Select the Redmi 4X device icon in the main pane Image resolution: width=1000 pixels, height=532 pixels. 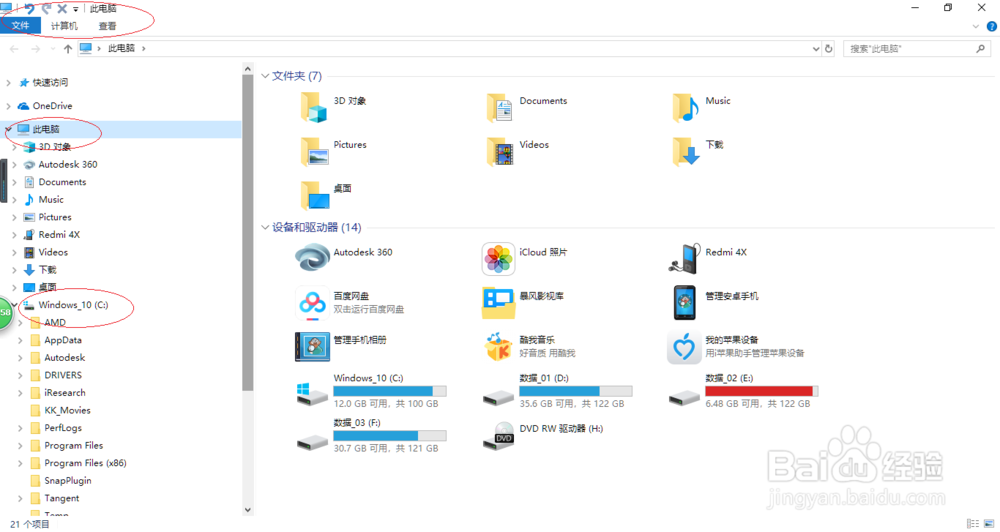click(684, 258)
